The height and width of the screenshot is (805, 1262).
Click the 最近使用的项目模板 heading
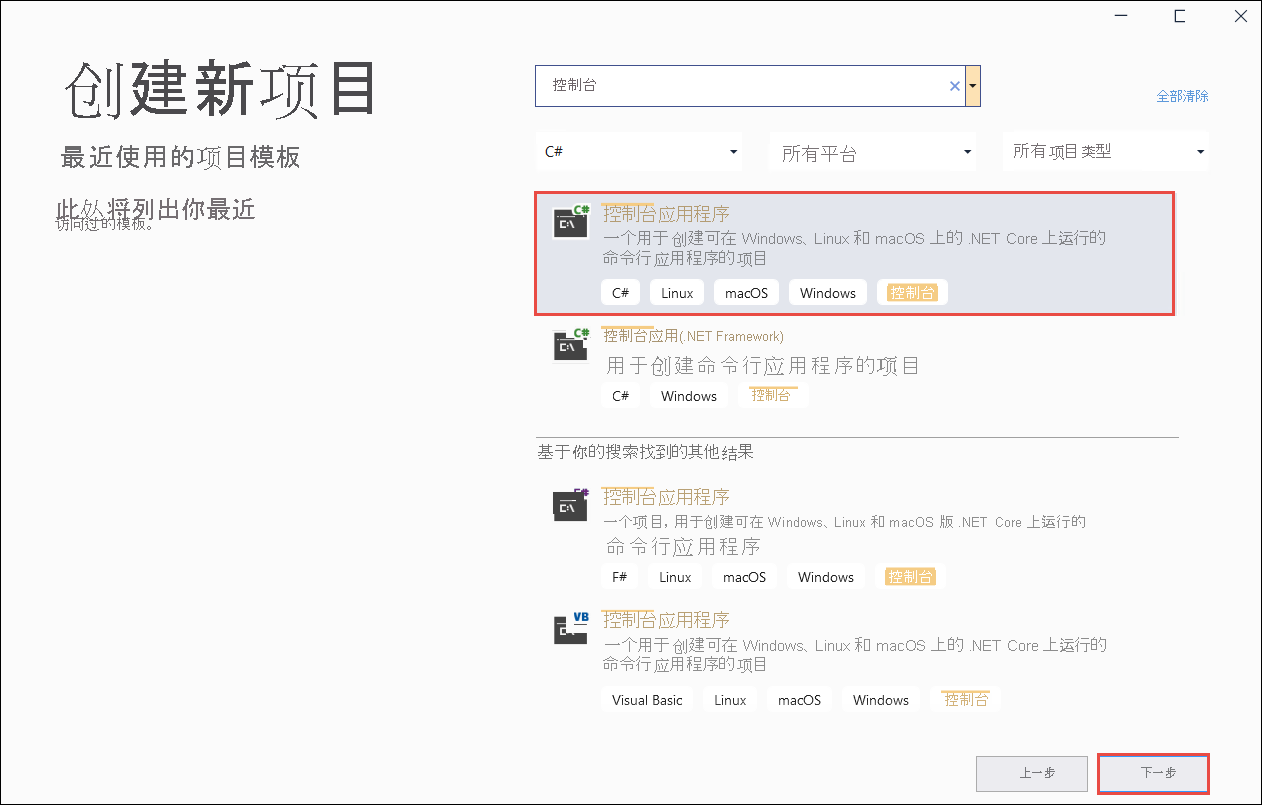click(180, 157)
